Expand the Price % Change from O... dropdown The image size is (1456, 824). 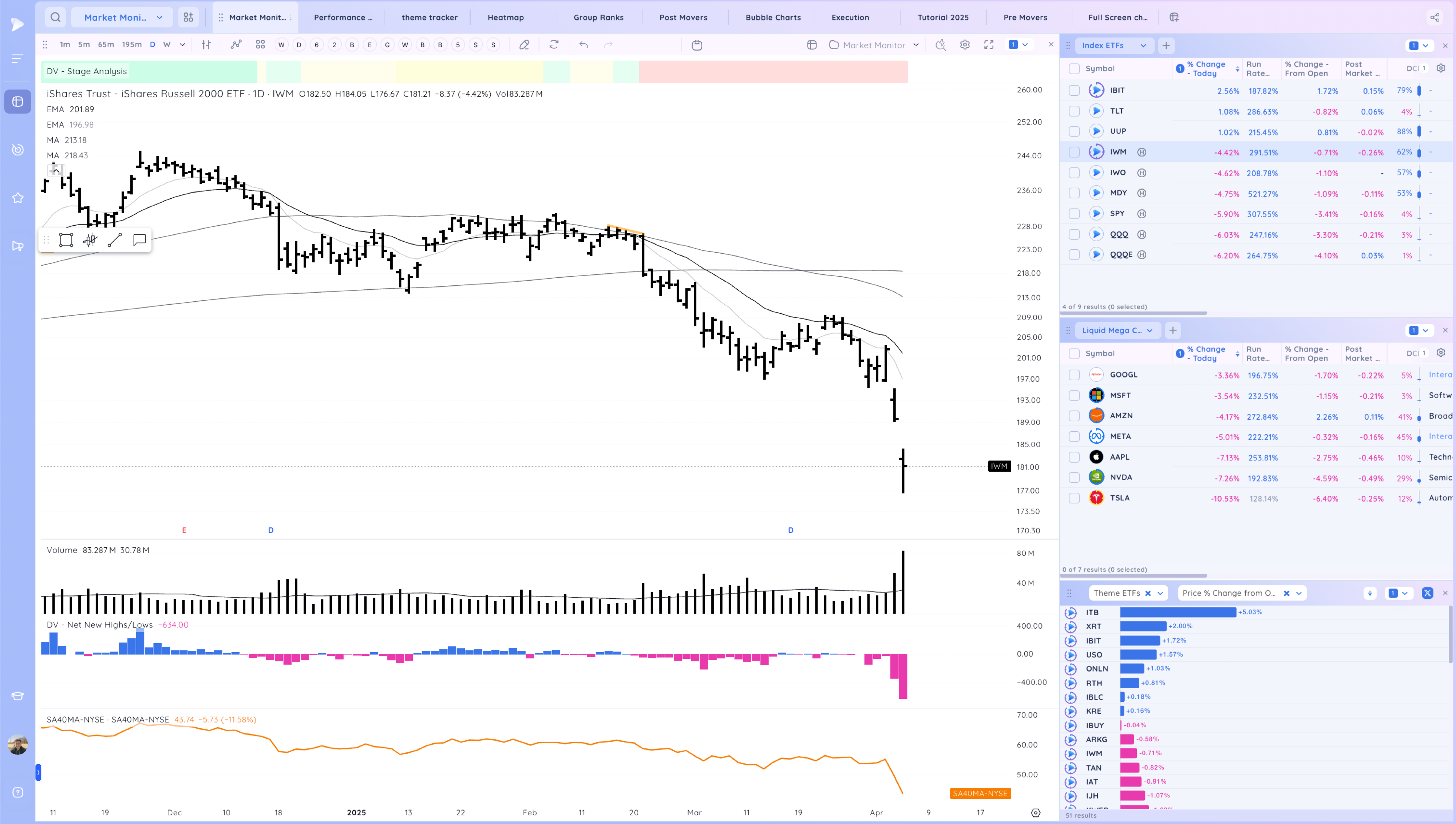point(1299,593)
